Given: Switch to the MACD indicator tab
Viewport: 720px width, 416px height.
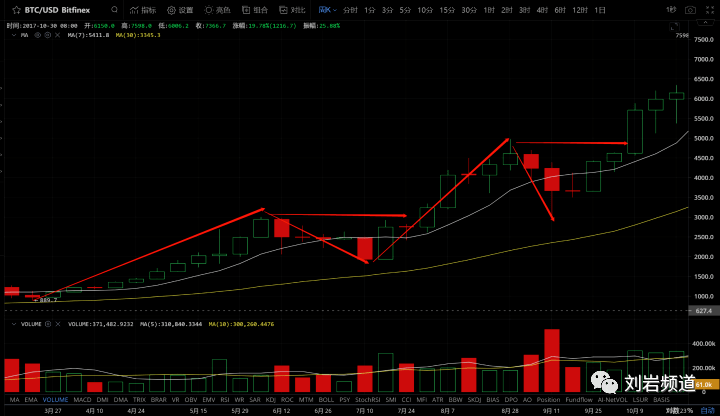Looking at the screenshot, I should [82, 399].
